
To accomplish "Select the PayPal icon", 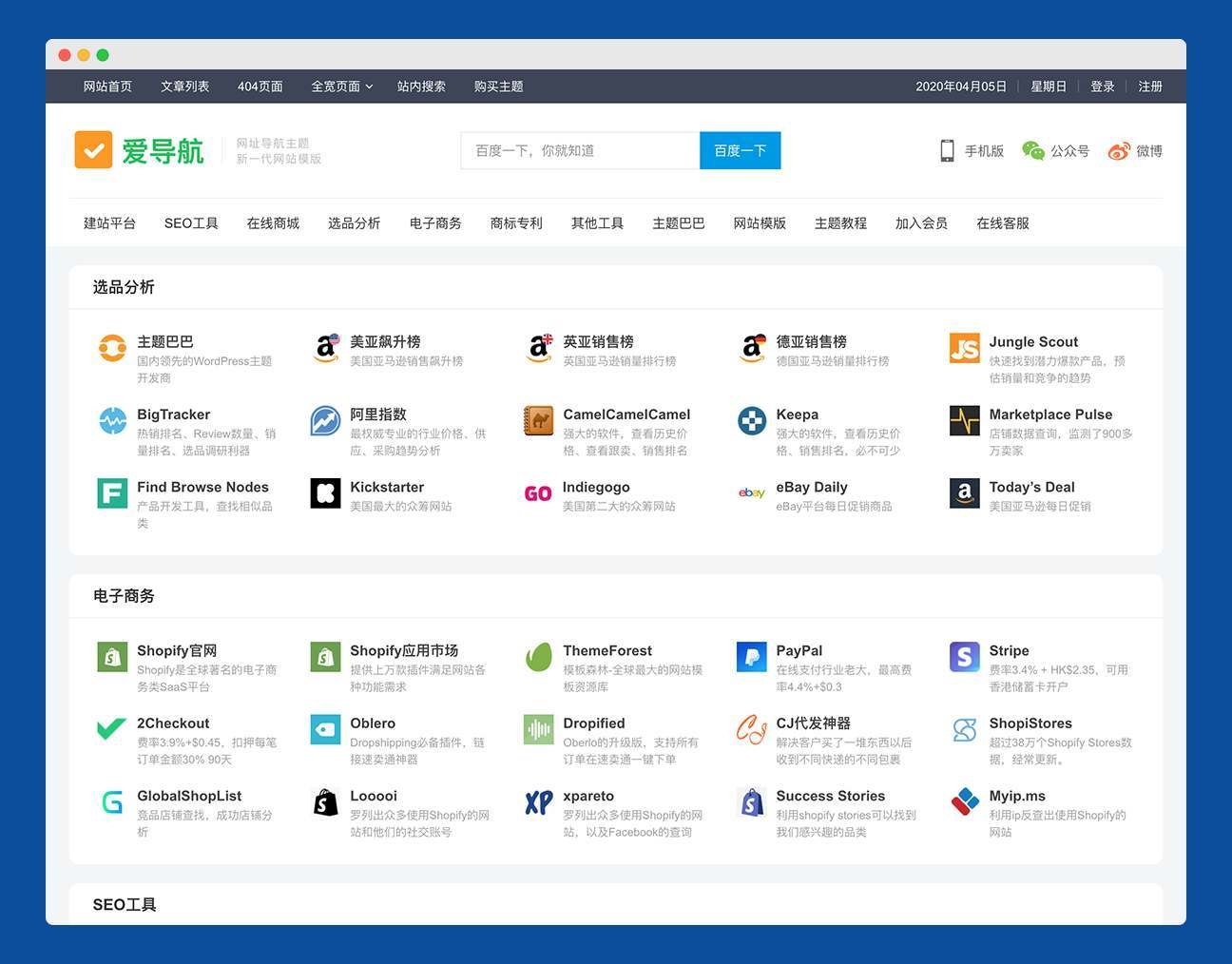I will [751, 657].
